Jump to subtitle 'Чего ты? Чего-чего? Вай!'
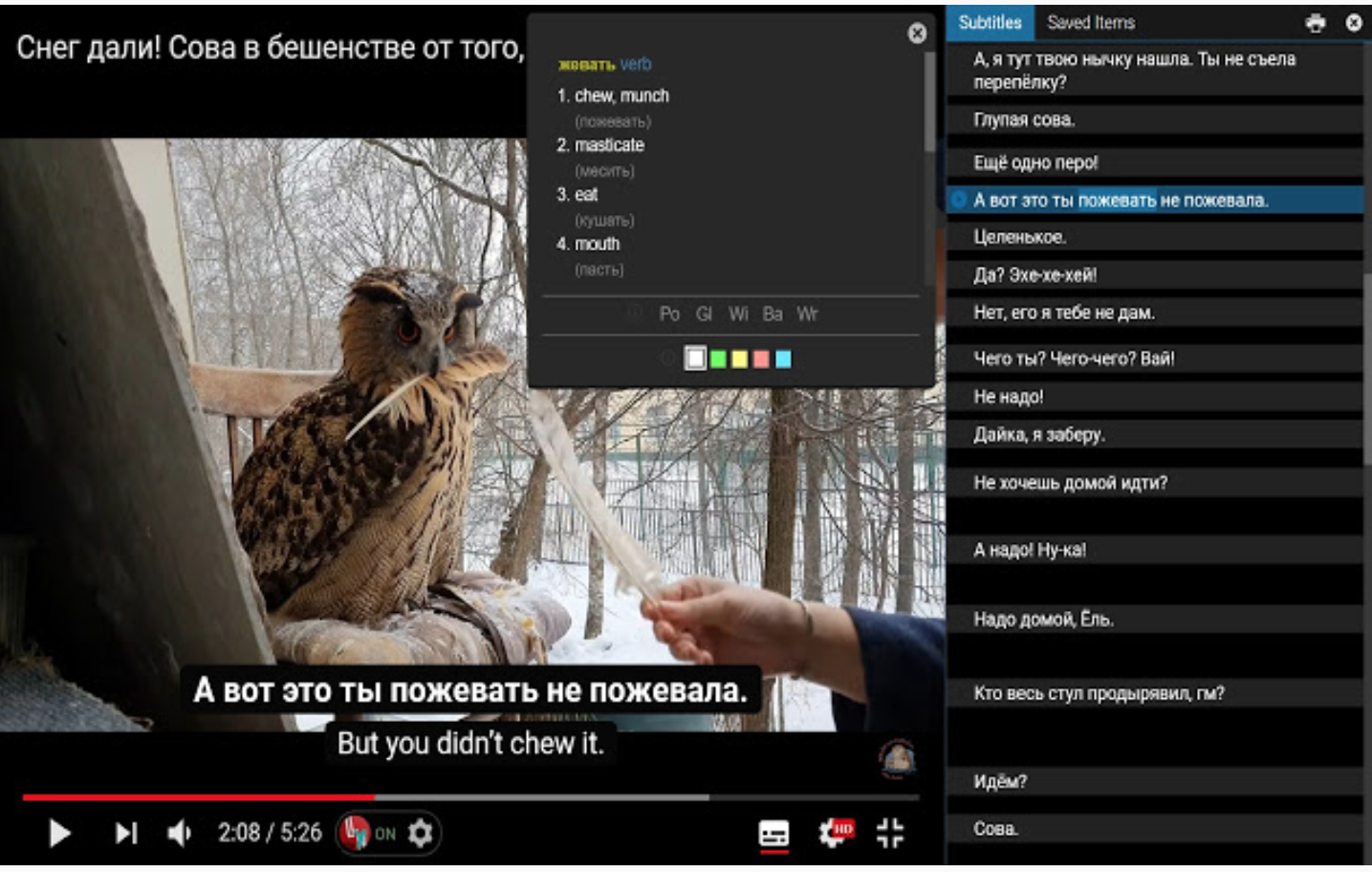This screenshot has height=872, width=1372. point(1154,359)
